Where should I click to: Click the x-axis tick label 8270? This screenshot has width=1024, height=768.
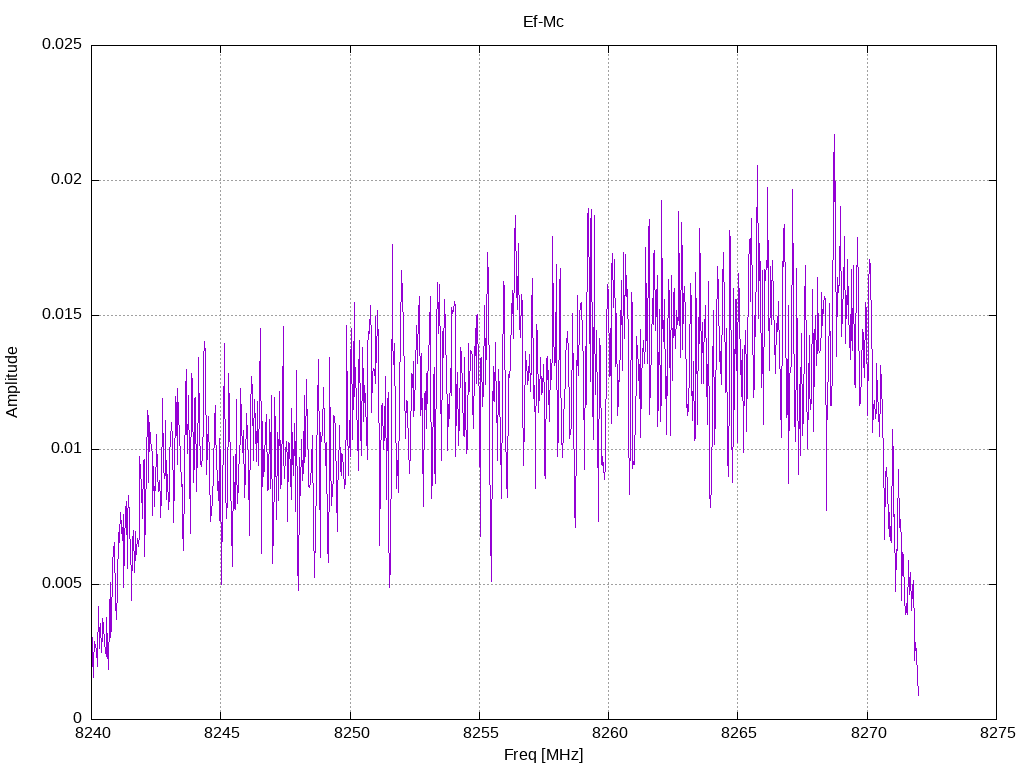pyautogui.click(x=869, y=733)
